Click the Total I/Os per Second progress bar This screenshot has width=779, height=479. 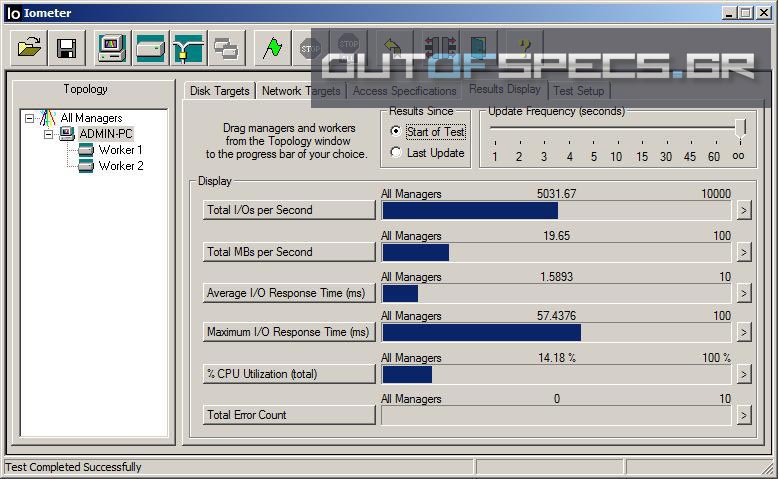(x=556, y=210)
